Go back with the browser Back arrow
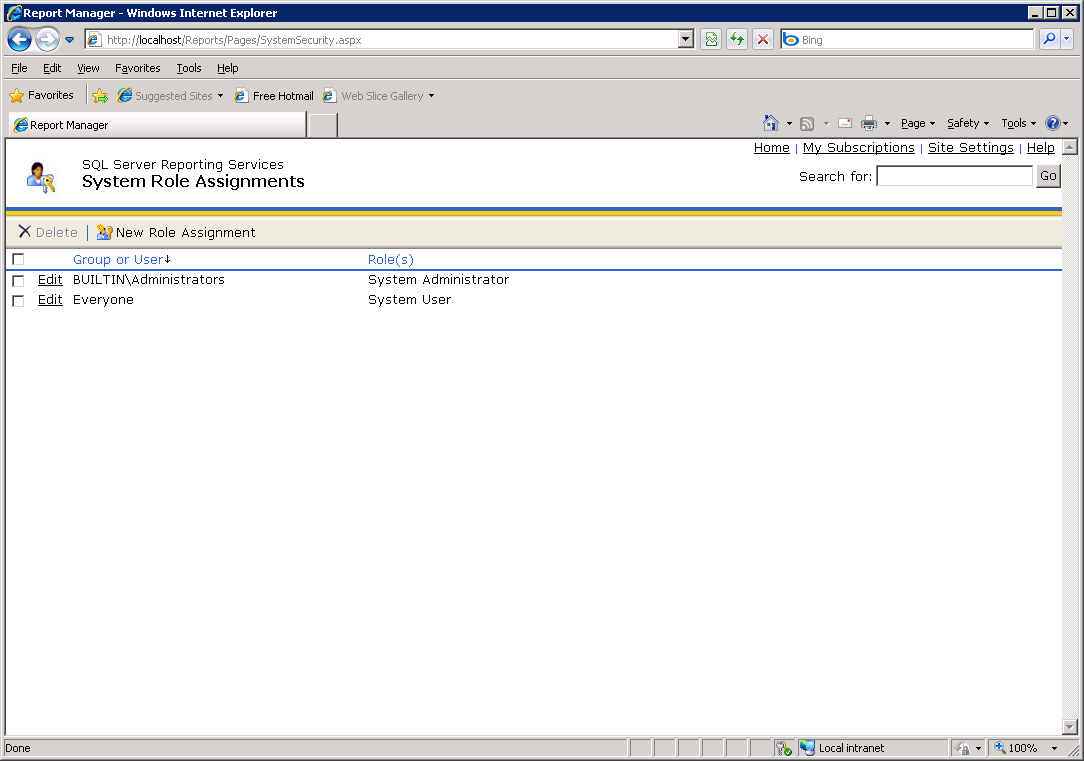 coord(19,39)
